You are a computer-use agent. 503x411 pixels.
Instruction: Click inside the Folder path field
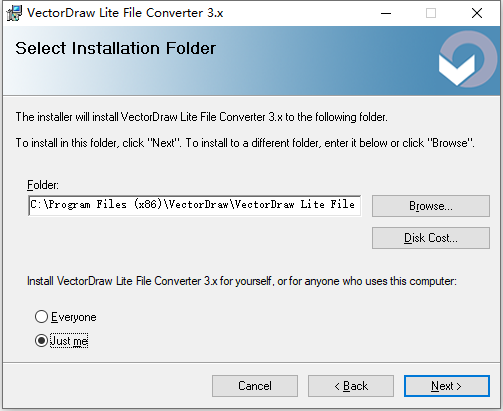point(195,206)
